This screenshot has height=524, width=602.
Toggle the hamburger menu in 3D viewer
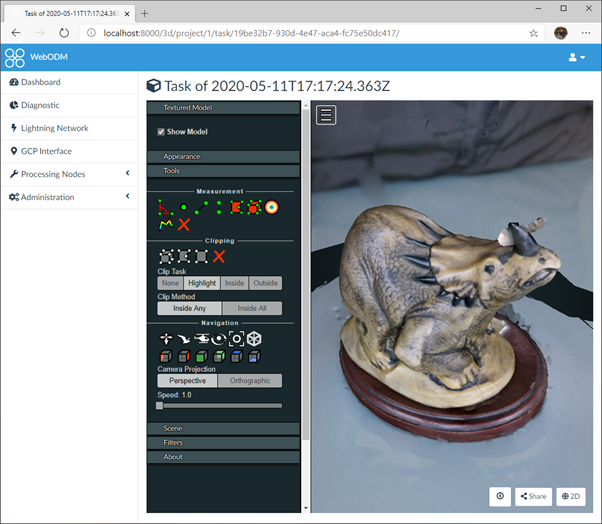tap(326, 115)
